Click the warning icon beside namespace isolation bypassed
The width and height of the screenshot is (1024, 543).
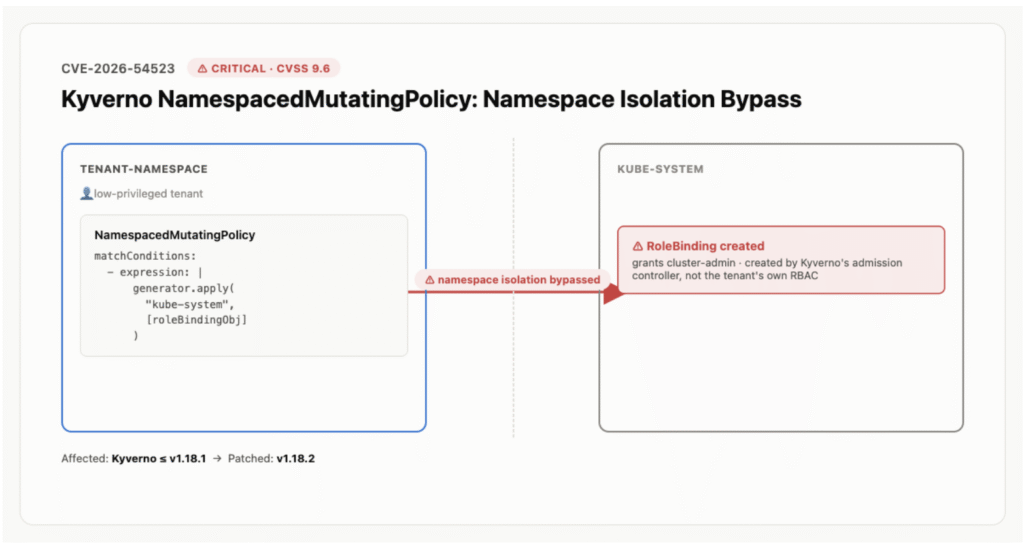(x=430, y=280)
